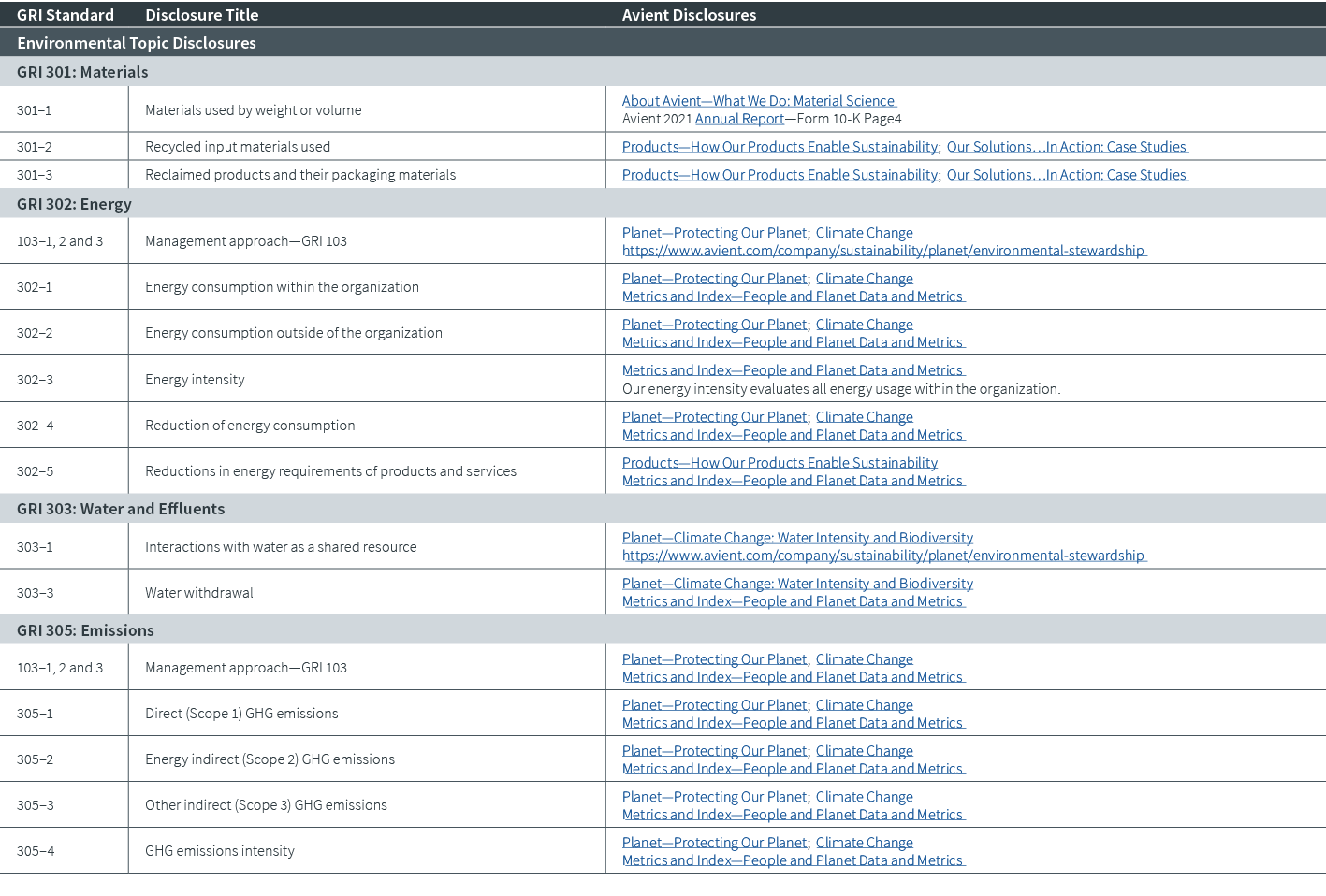Open Our Solutions…In Action: Case Studies for 301-2
The height and width of the screenshot is (896, 1326).
[1067, 147]
